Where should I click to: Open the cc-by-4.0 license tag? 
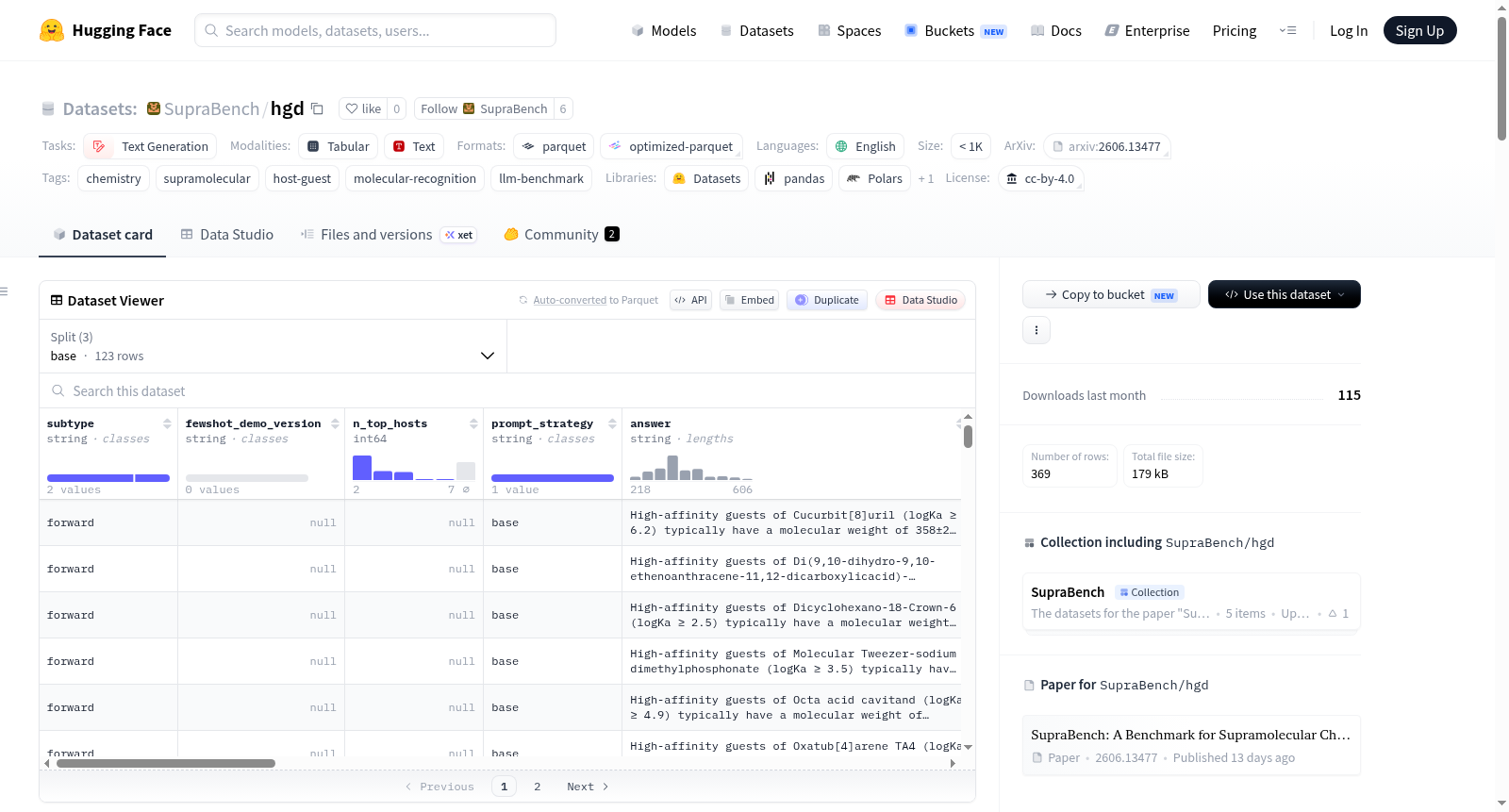1040,178
